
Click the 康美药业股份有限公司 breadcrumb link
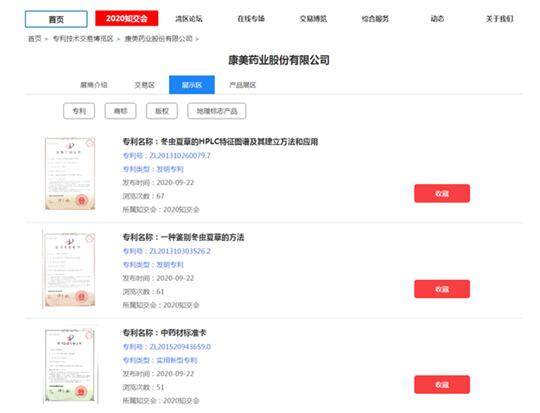[158, 39]
